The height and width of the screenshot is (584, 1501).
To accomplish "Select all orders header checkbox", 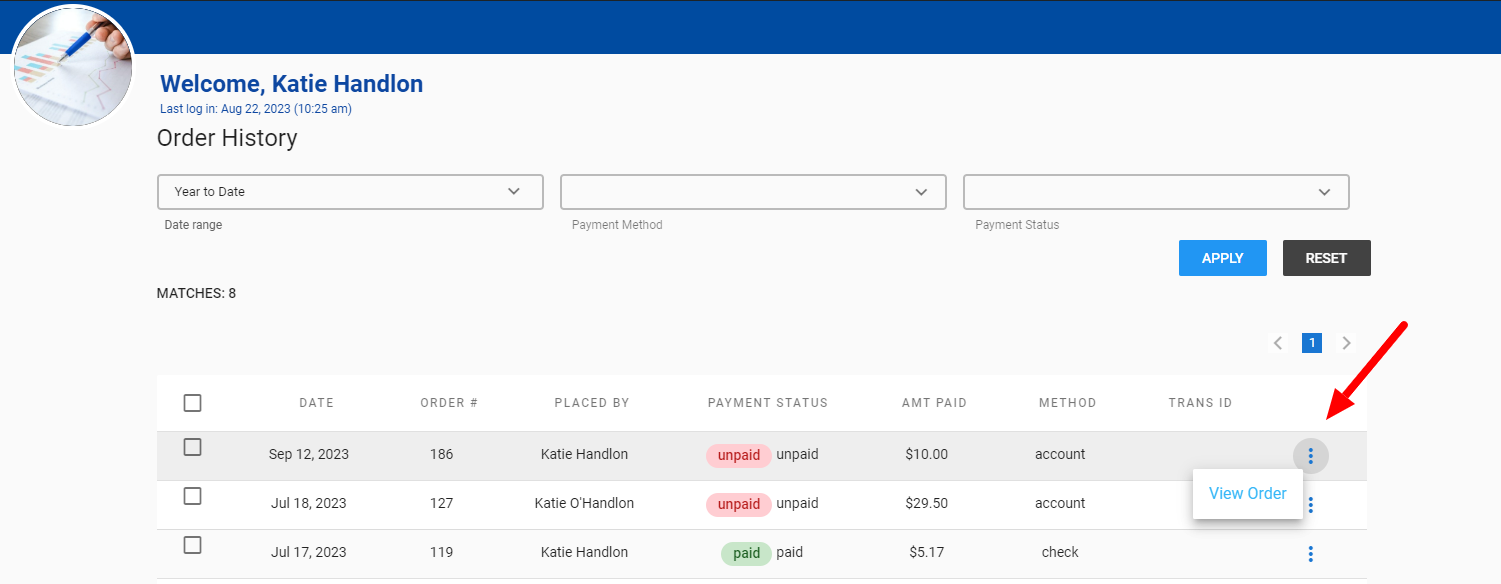I will point(193,403).
